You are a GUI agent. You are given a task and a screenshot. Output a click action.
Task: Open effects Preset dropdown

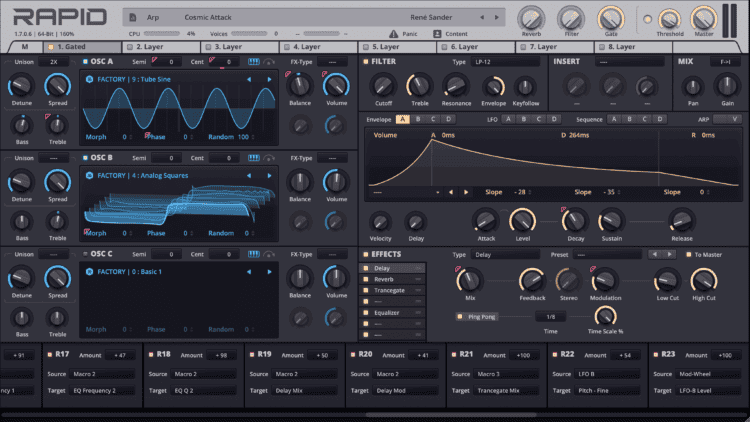click(x=607, y=255)
